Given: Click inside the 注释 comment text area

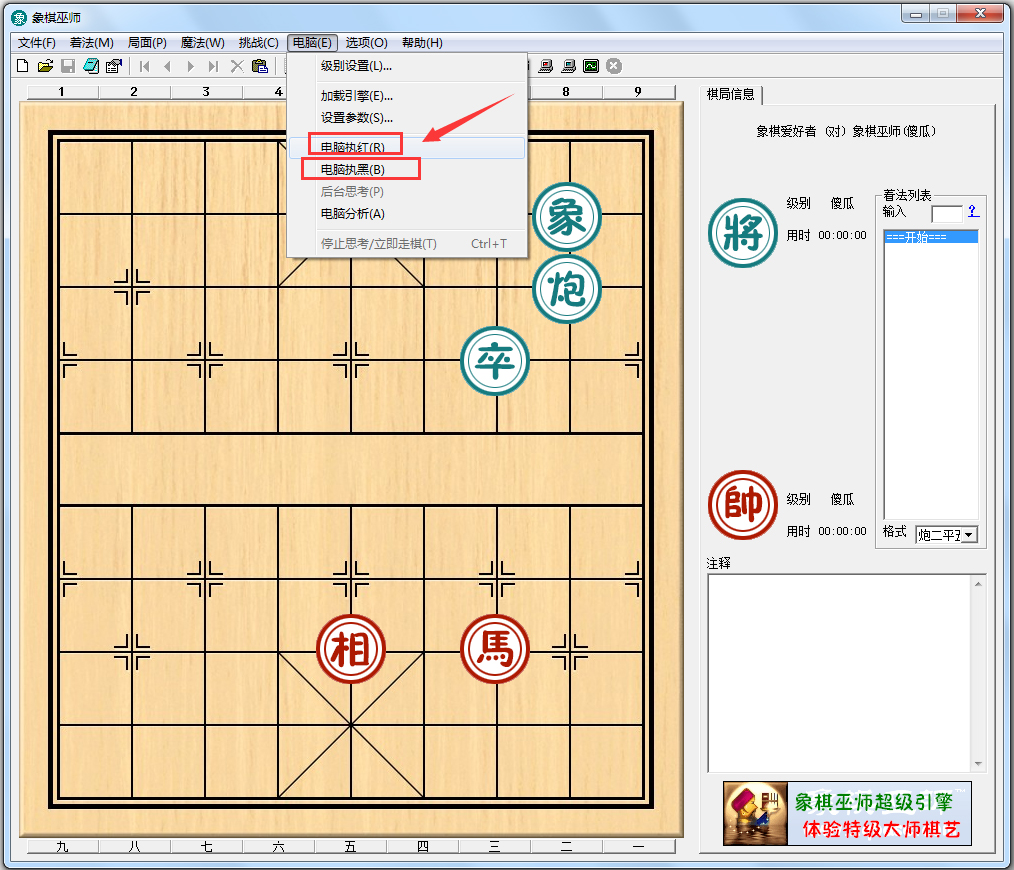Looking at the screenshot, I should pos(840,673).
